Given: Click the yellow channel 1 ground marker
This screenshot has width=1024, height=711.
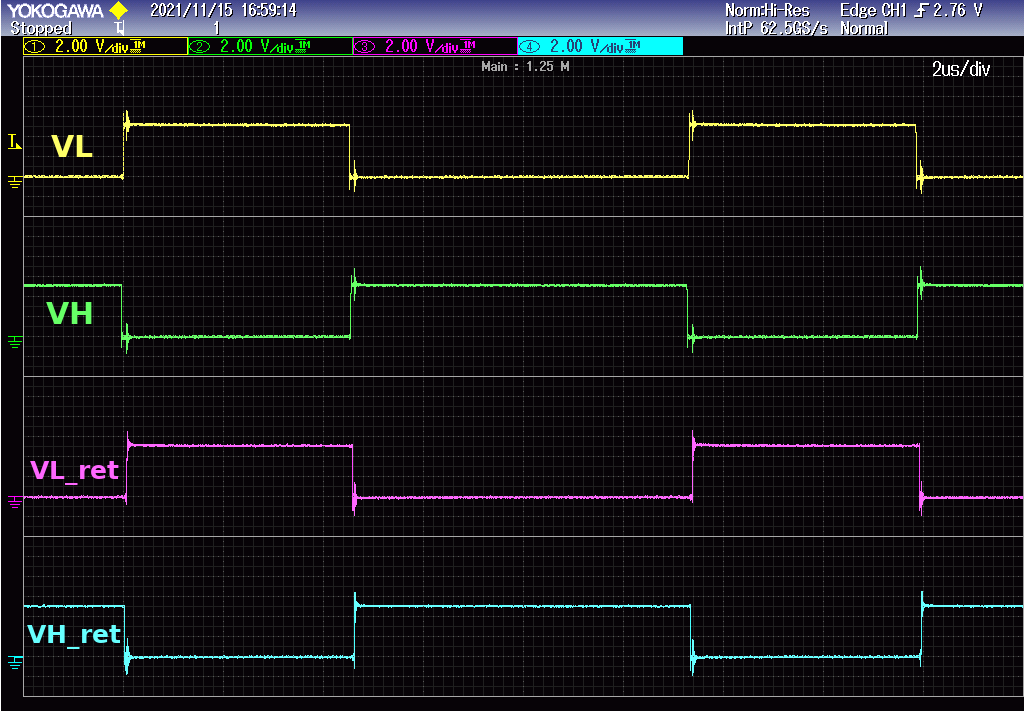Looking at the screenshot, I should click(14, 182).
